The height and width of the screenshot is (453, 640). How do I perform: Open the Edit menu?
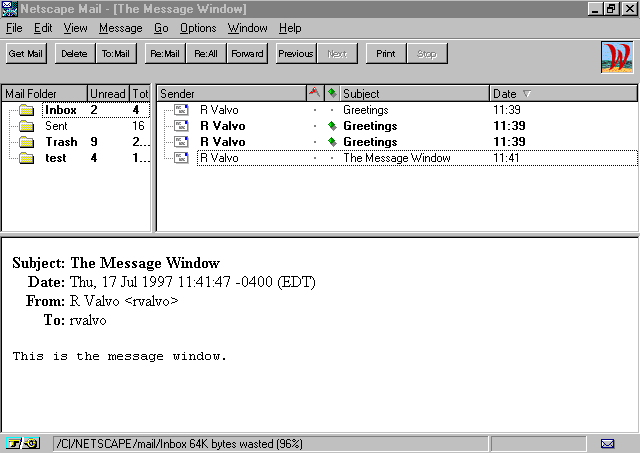click(x=43, y=28)
